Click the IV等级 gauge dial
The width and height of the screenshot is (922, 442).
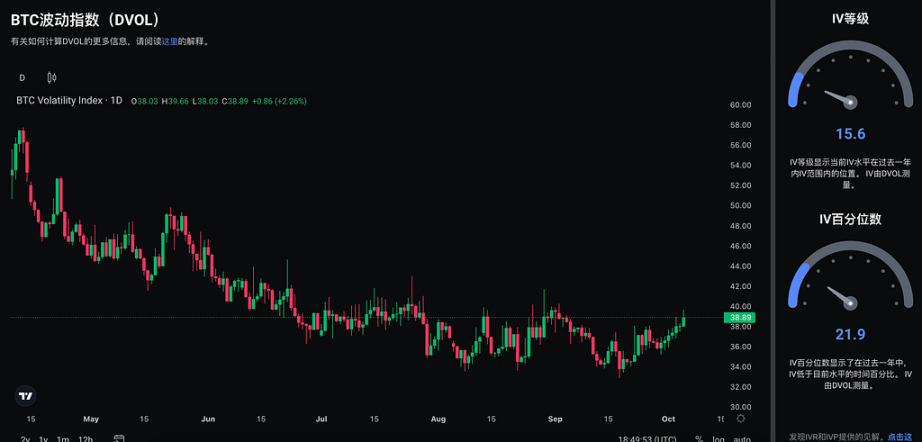click(850, 86)
